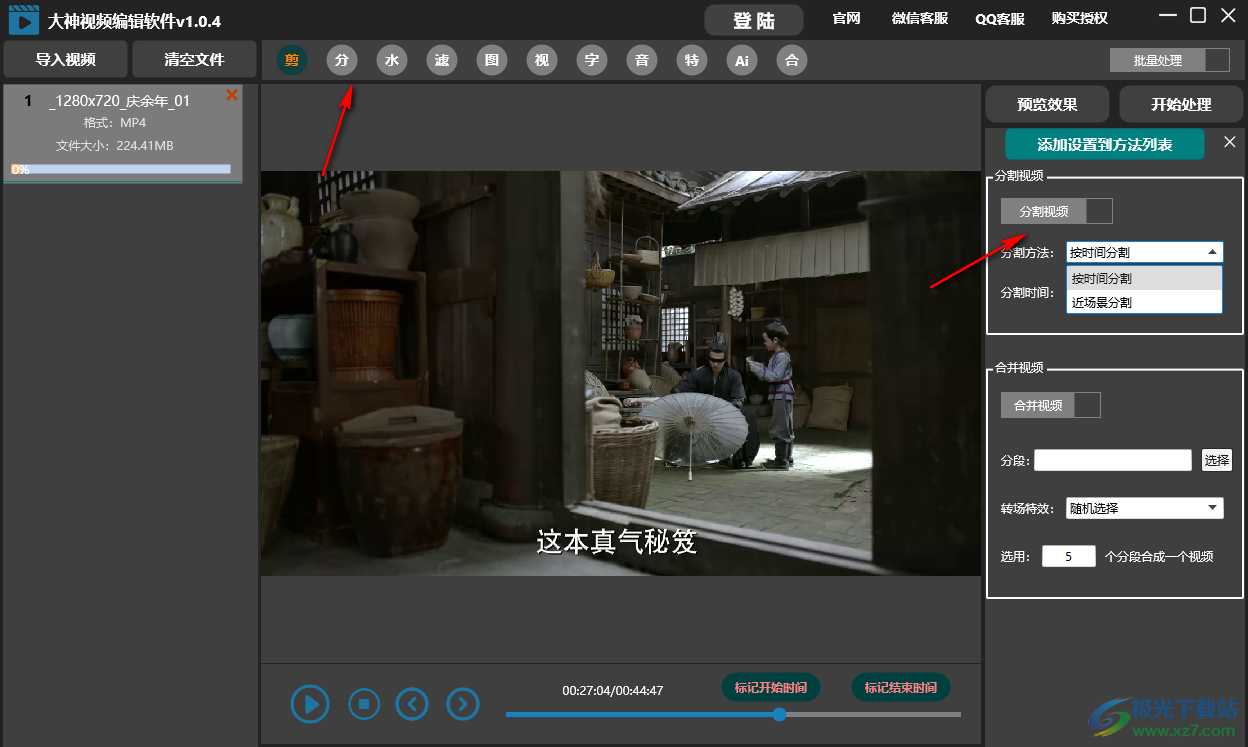Screen dimensions: 1248x747
Task: Open the 特 (effects) tool
Action: tap(692, 60)
